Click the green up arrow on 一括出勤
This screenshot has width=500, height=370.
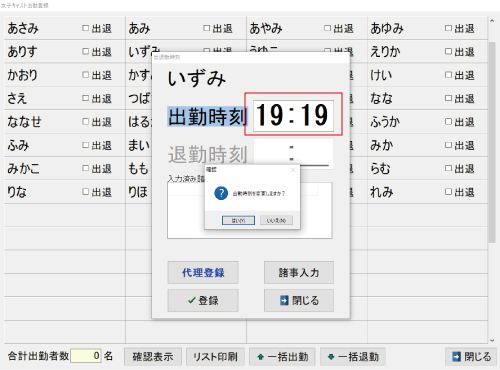261,357
